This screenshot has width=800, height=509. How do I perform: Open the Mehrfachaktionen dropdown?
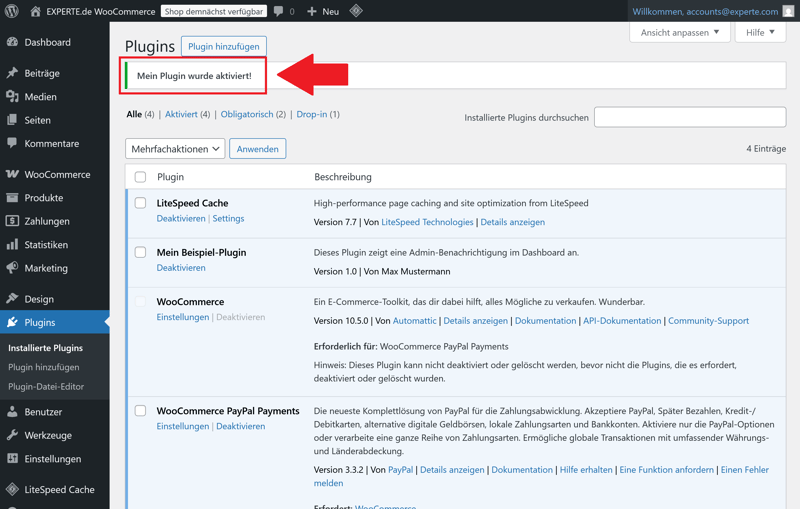point(175,149)
